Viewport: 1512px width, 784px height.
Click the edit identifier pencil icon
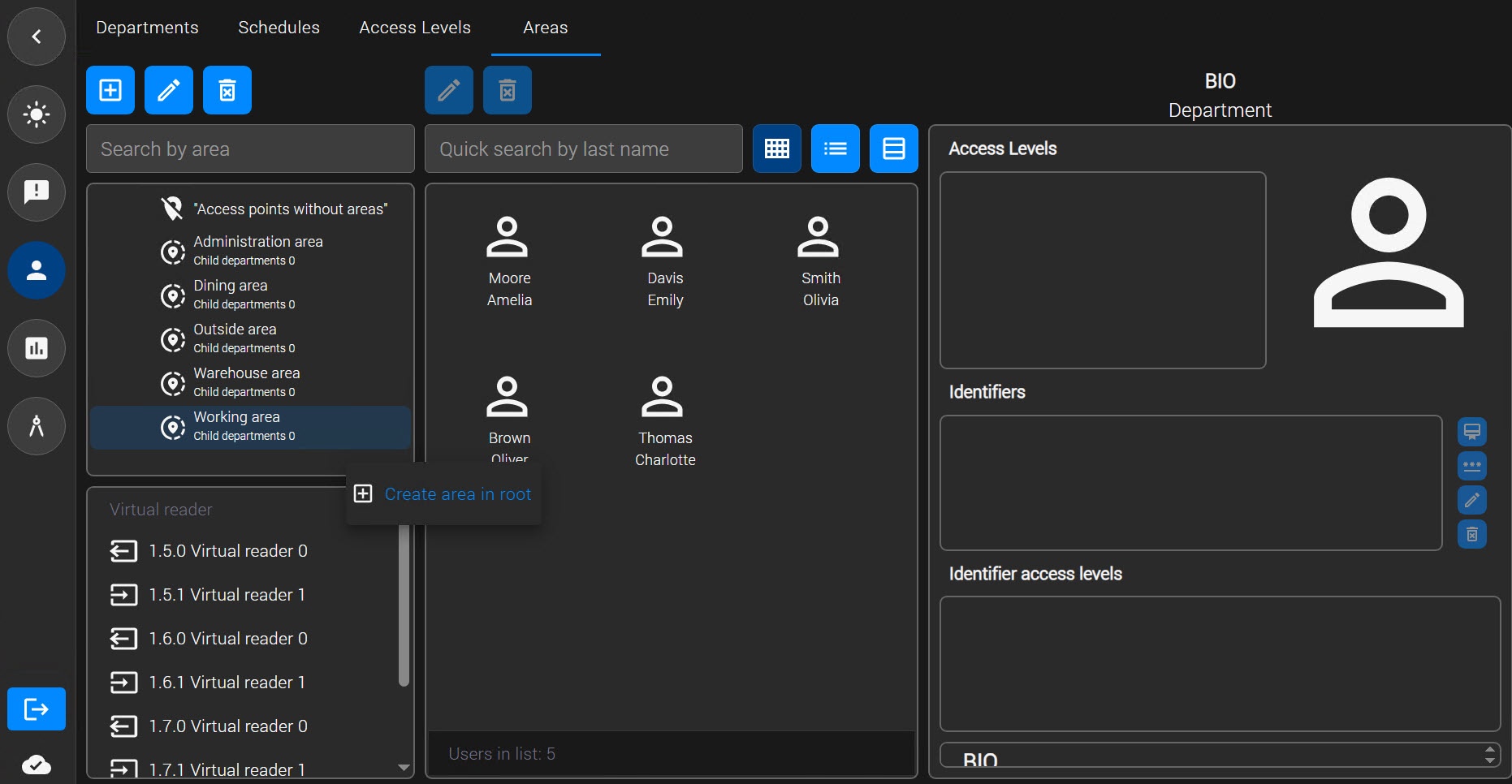point(1472,500)
